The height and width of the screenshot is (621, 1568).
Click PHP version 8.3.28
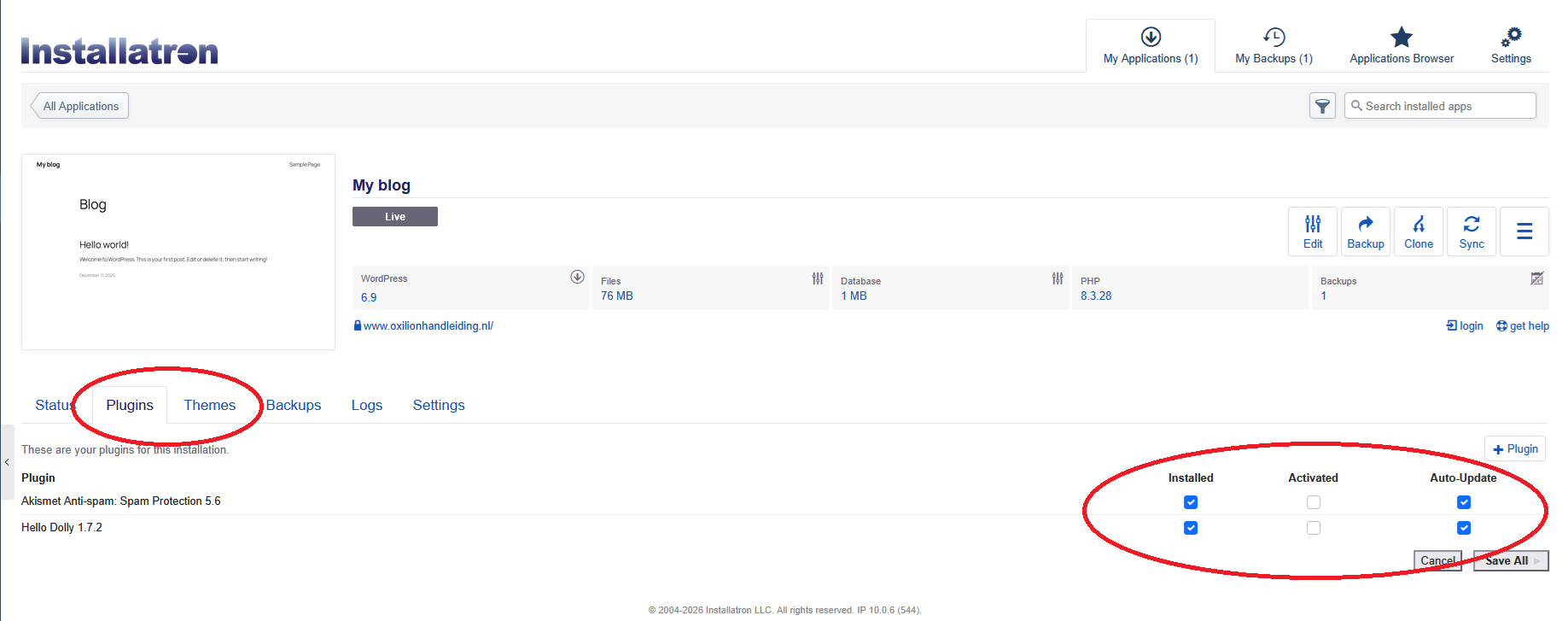(1096, 296)
